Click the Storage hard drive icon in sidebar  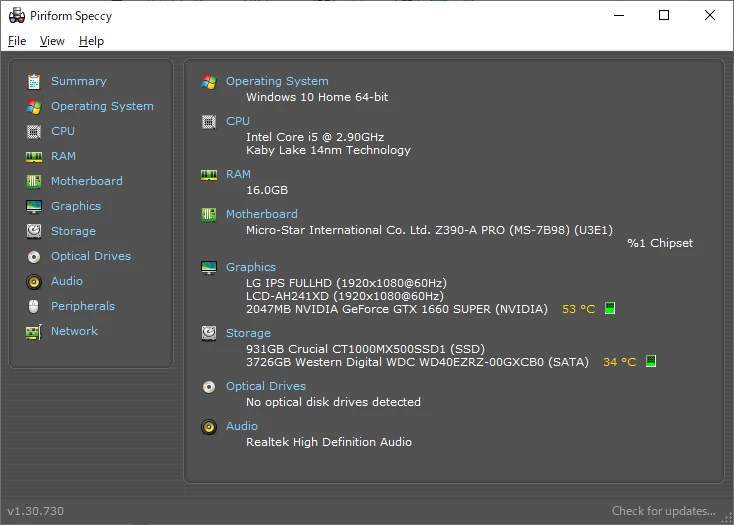34,231
